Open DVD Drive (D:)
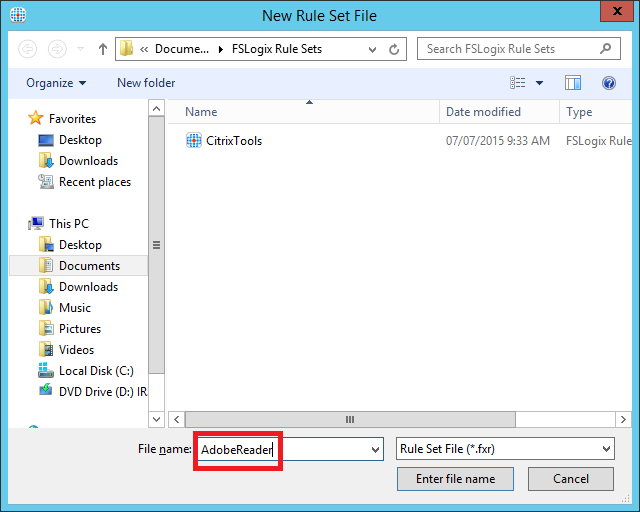 (x=103, y=392)
